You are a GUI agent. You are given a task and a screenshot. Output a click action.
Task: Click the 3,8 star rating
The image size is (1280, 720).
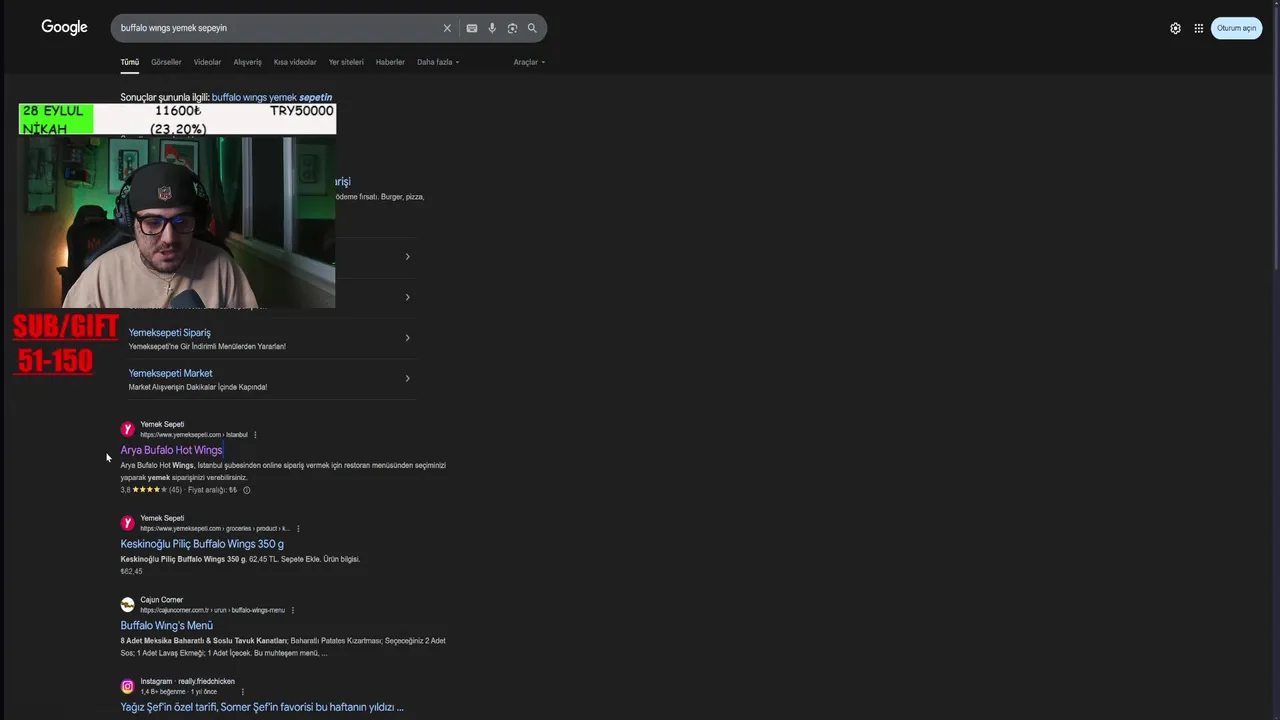pyautogui.click(x=151, y=490)
